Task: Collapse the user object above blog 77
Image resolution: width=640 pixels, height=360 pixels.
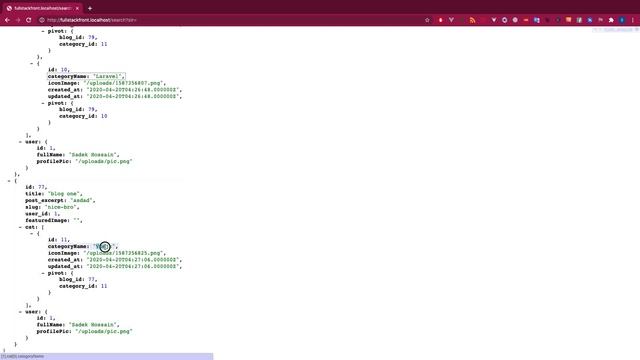Action: click(20, 142)
